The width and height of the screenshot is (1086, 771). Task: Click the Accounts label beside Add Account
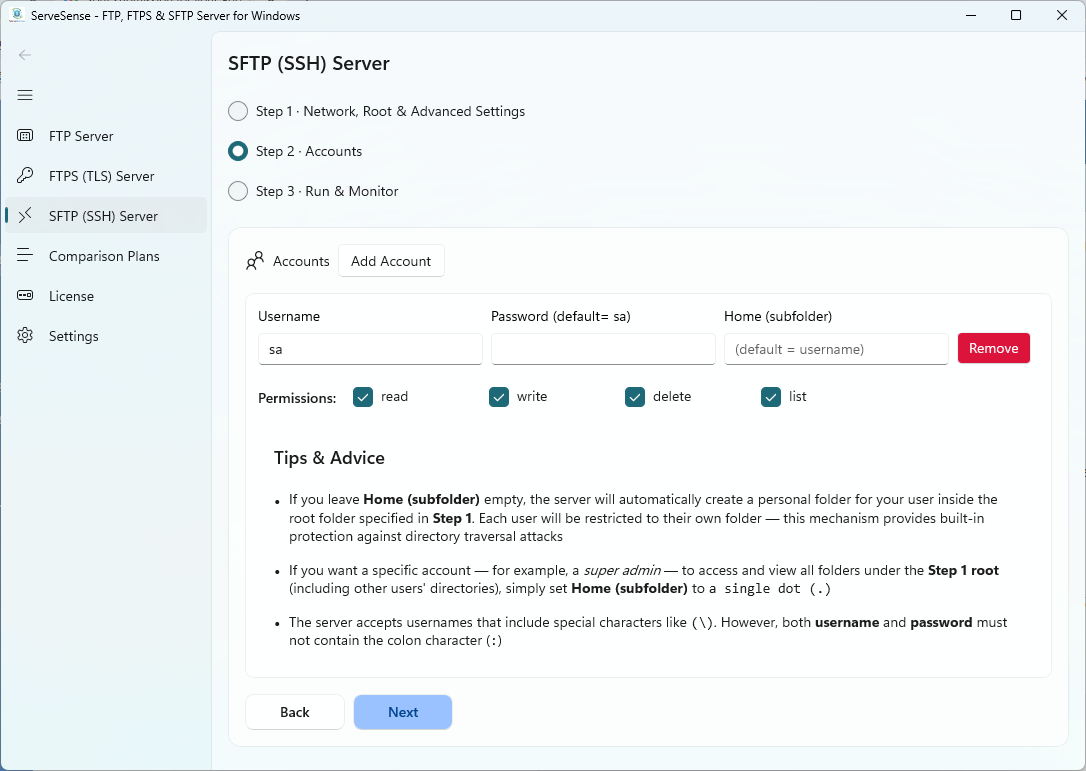[x=301, y=261]
